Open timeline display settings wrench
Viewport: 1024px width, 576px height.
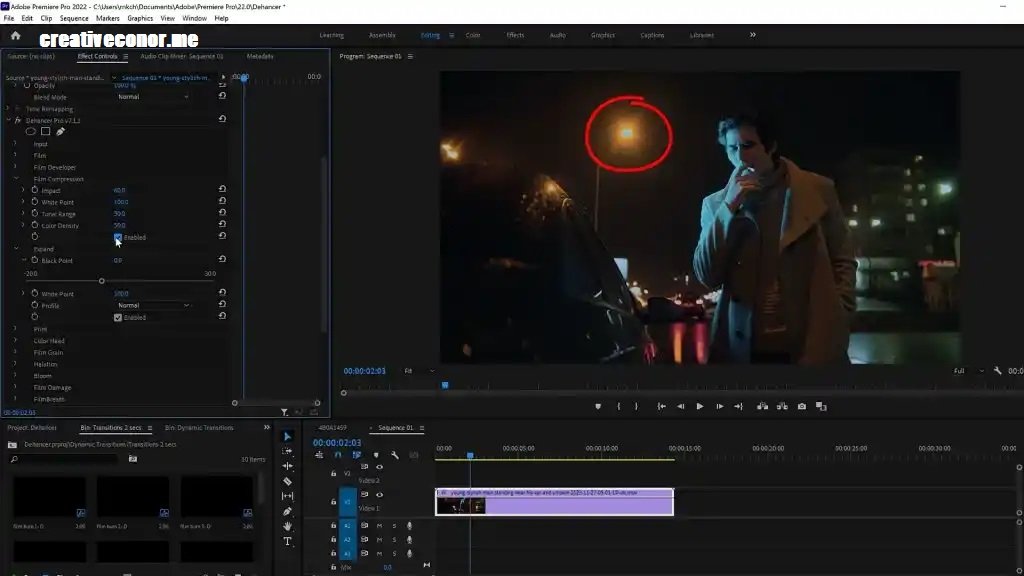[x=394, y=455]
